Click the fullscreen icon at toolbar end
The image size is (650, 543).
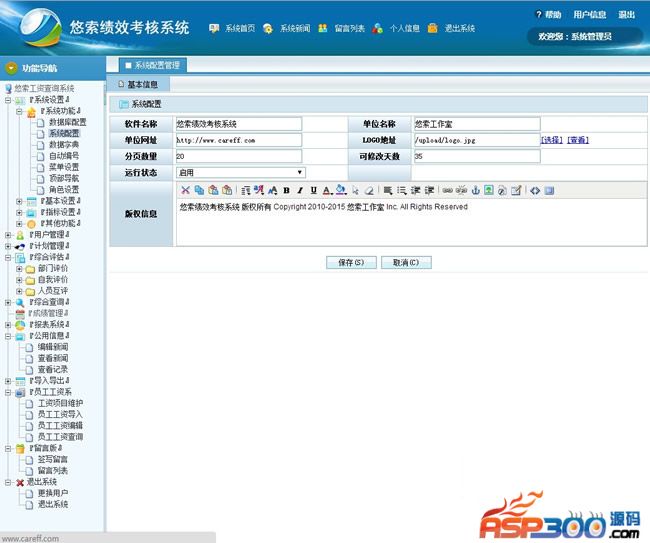[x=549, y=191]
